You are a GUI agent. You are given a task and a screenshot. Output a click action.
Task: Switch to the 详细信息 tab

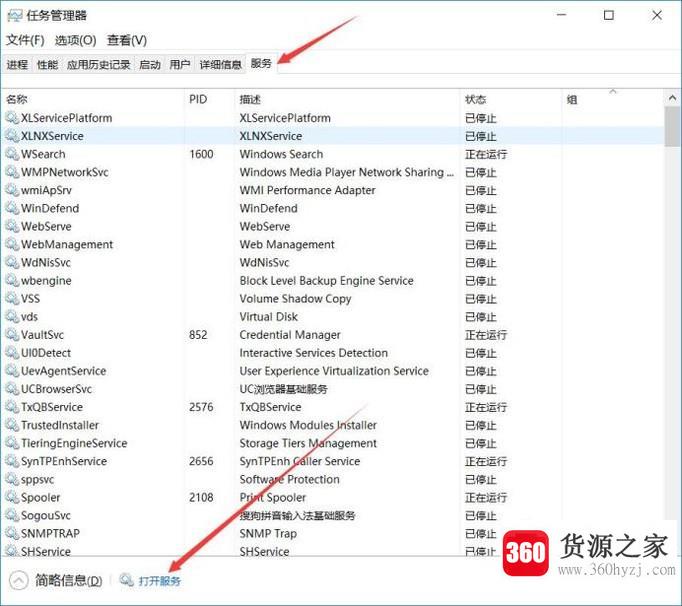pos(220,64)
